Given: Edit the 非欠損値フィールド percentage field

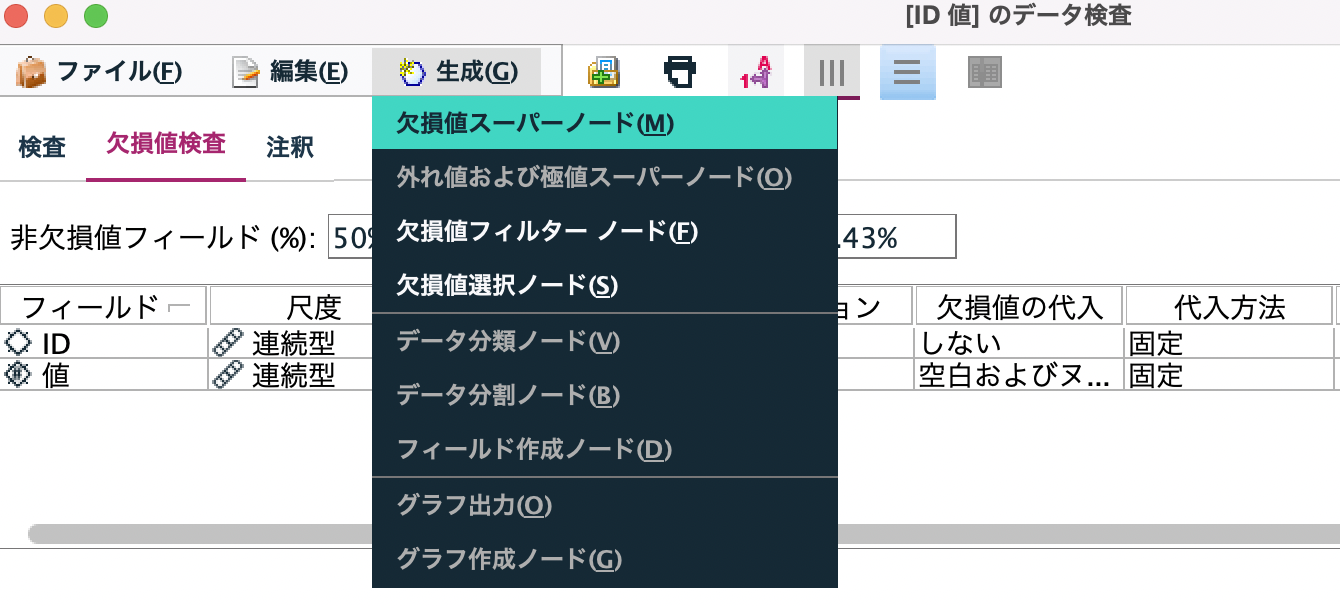Looking at the screenshot, I should click(350, 236).
